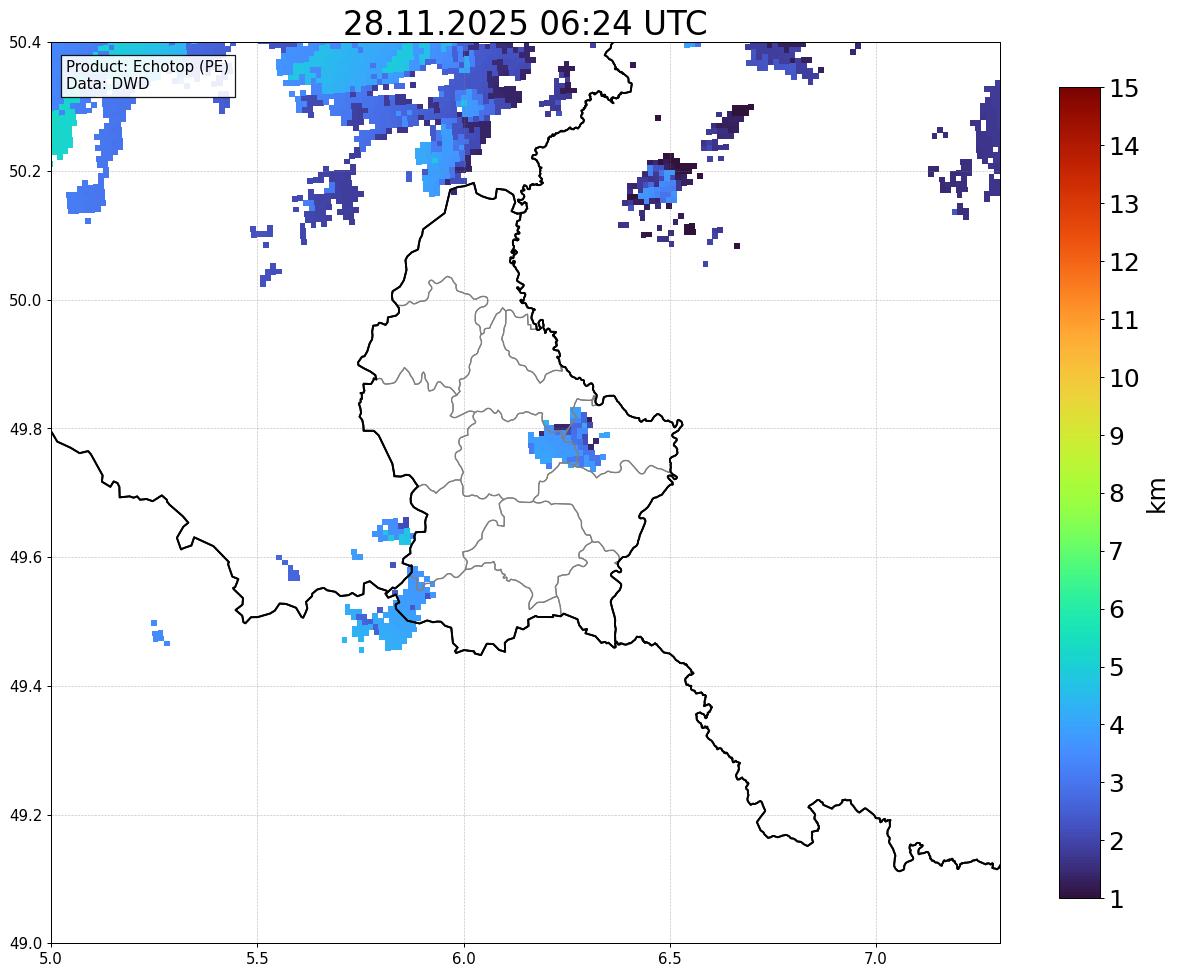This screenshot has height=976, width=1178.
Task: Click the colorbar 'km' unit label
Action: [x=1157, y=496]
